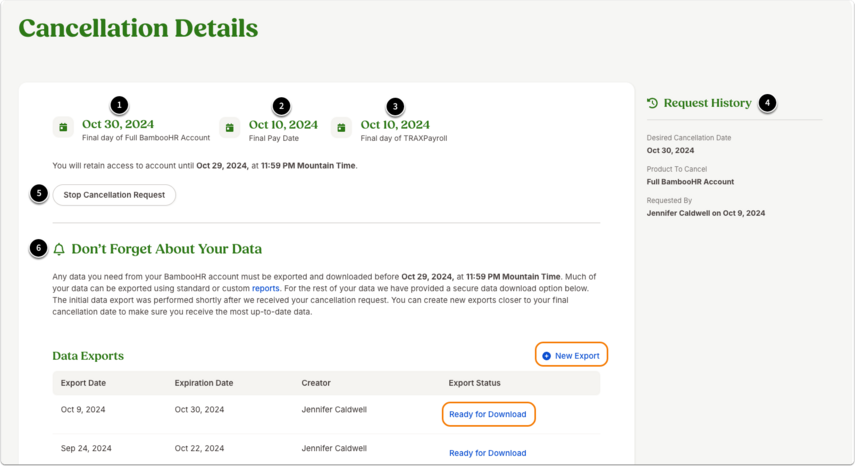Stop the cancellation request
855x466 pixels.
114,195
